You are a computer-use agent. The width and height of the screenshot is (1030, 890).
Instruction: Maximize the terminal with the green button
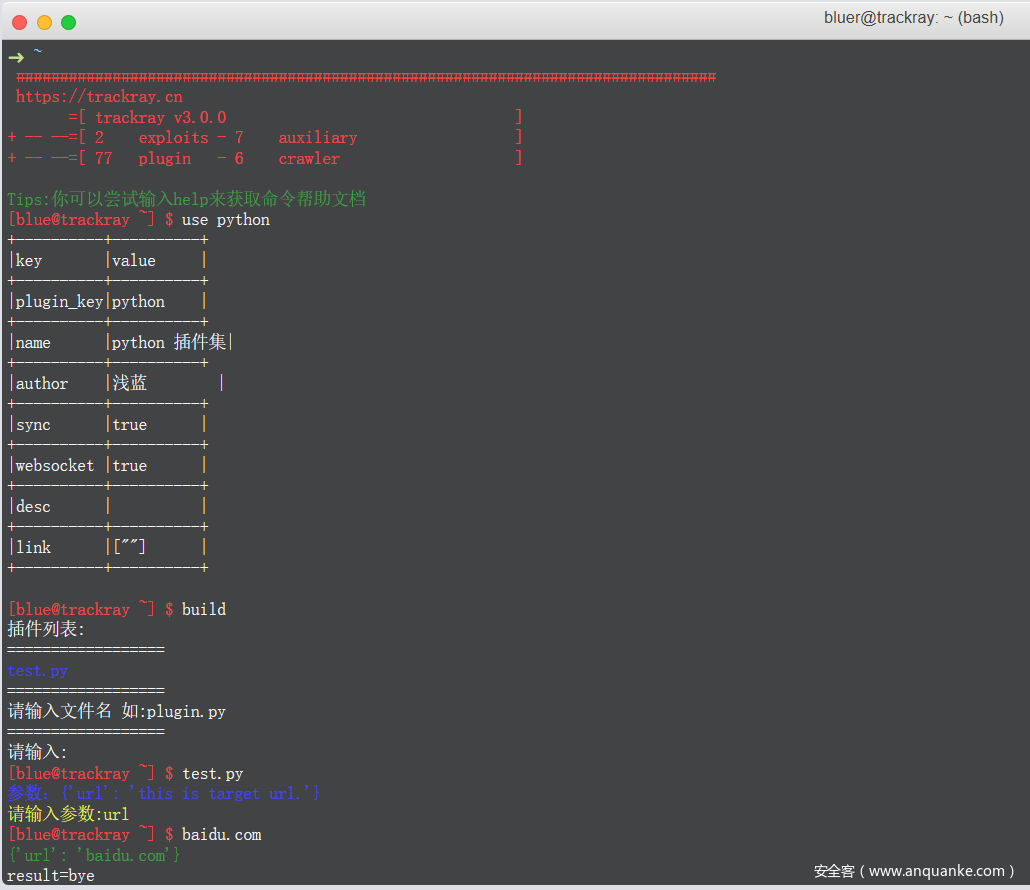[x=68, y=22]
